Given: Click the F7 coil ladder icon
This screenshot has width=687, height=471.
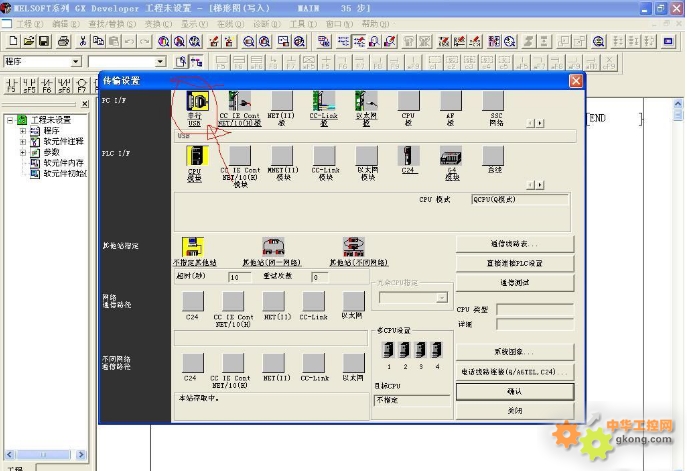Looking at the screenshot, I should pos(81,85).
